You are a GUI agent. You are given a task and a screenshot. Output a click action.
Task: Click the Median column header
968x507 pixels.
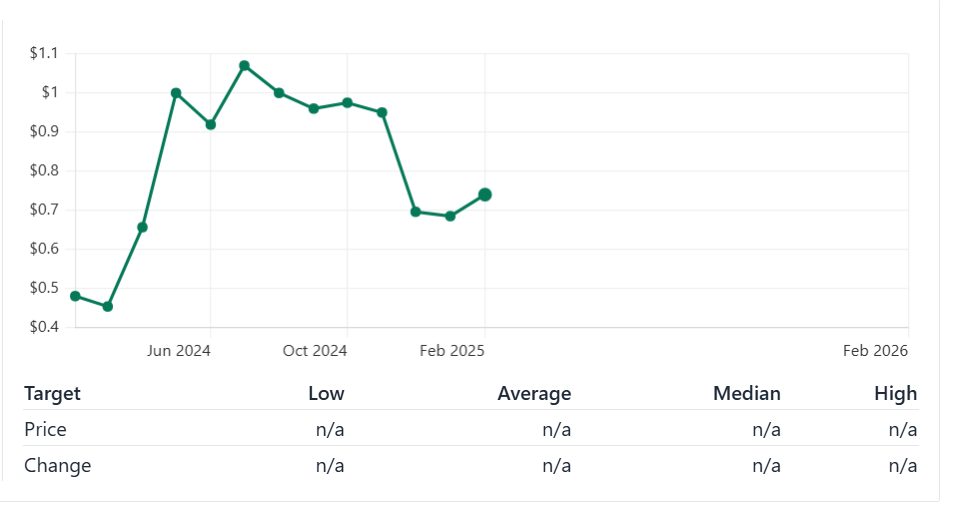pos(746,394)
